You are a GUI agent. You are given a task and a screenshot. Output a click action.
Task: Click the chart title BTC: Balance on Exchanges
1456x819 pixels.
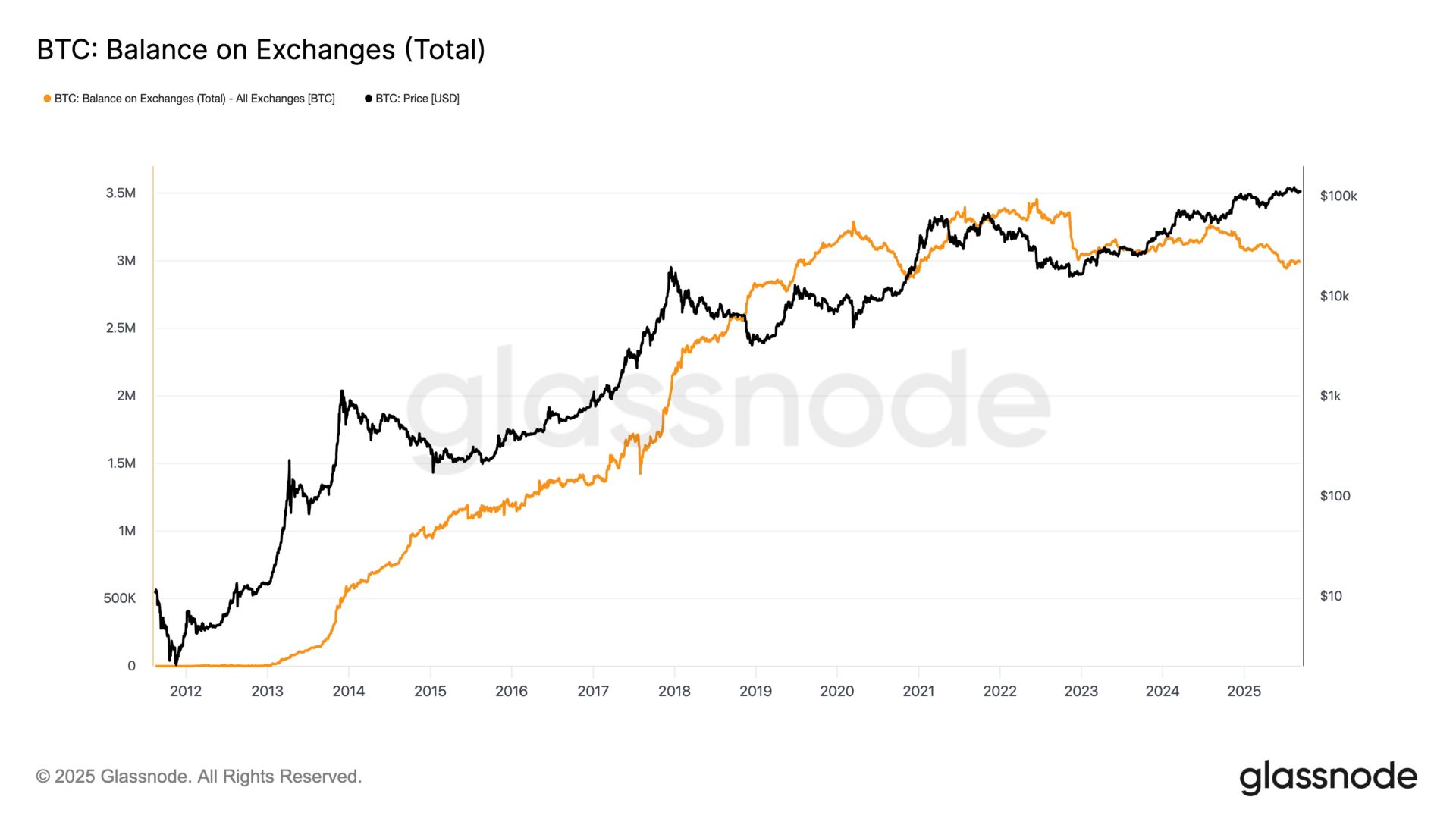click(261, 50)
